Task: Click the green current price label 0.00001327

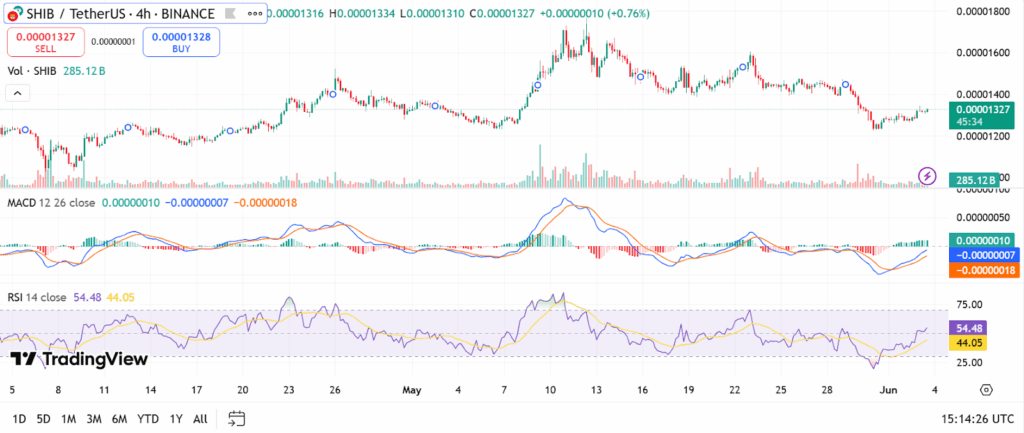Action: 982,115
